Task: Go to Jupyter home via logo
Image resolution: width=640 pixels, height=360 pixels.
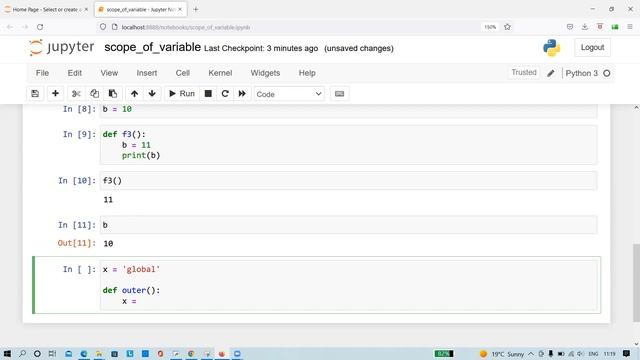Action: (x=61, y=47)
